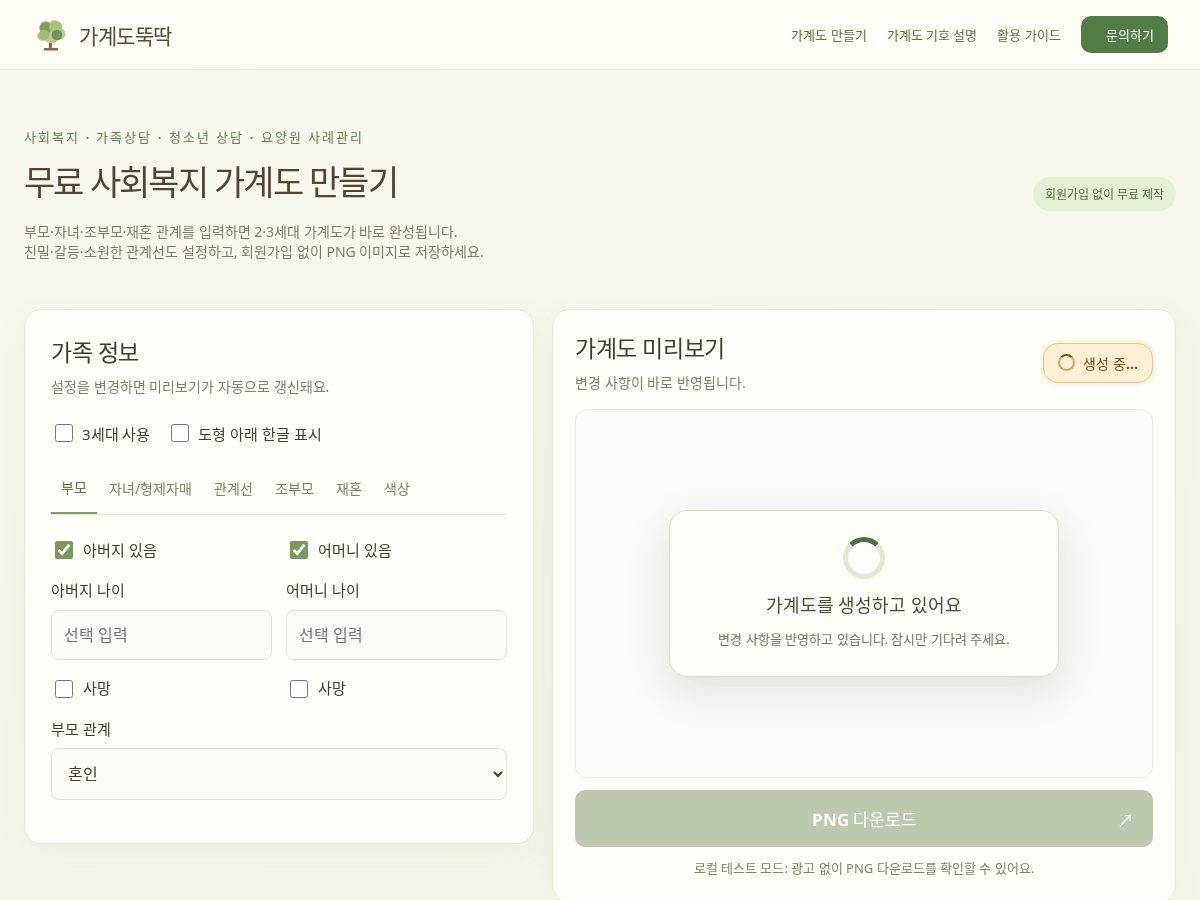Image resolution: width=1200 pixels, height=900 pixels.
Task: Open the 재혼 tab
Action: 349,489
